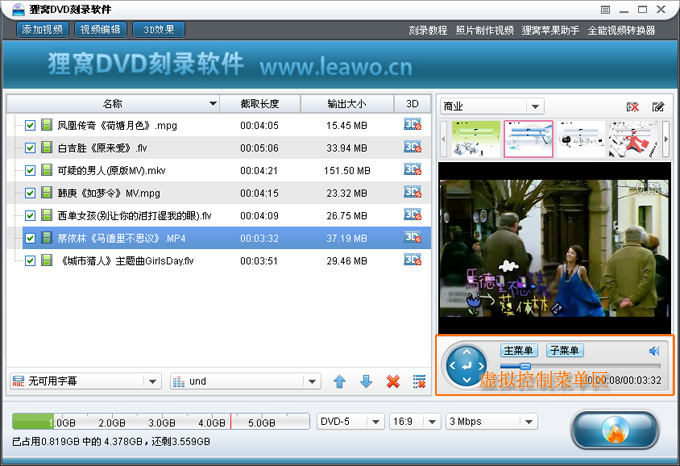This screenshot has width=680, height=466.
Task: Click the film icon of 白吉胜 row
Action: (x=47, y=147)
